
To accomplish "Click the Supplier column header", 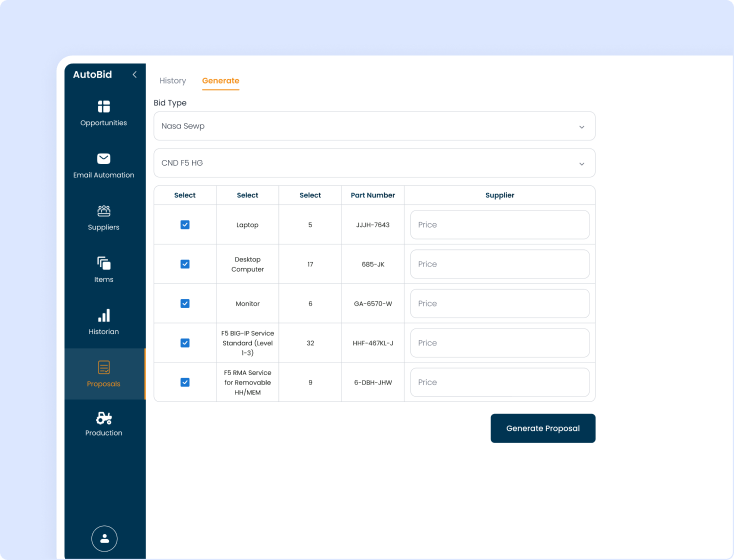I will [x=500, y=195].
